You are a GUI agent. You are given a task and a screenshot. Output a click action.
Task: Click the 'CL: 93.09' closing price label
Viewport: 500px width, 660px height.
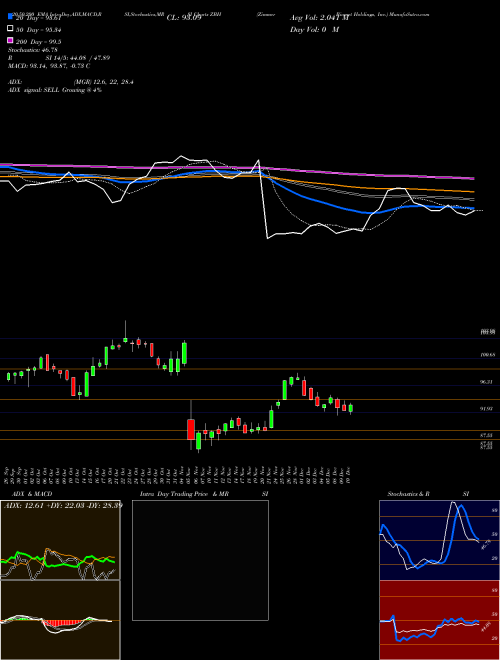pyautogui.click(x=184, y=18)
